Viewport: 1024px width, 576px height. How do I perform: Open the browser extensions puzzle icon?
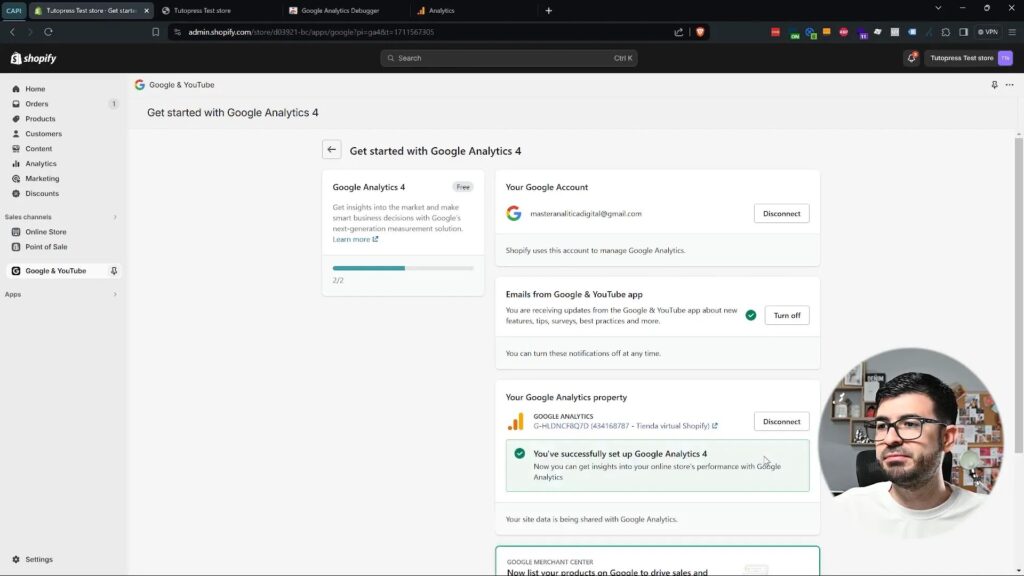tap(946, 32)
